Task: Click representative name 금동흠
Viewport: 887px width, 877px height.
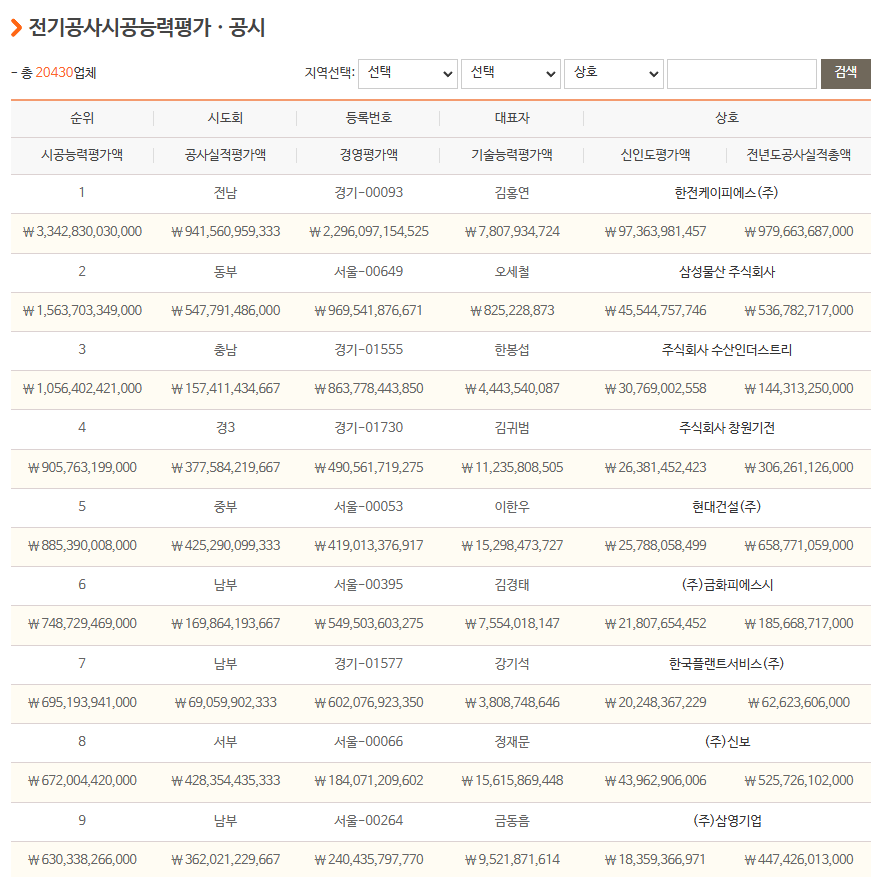Action: (512, 820)
